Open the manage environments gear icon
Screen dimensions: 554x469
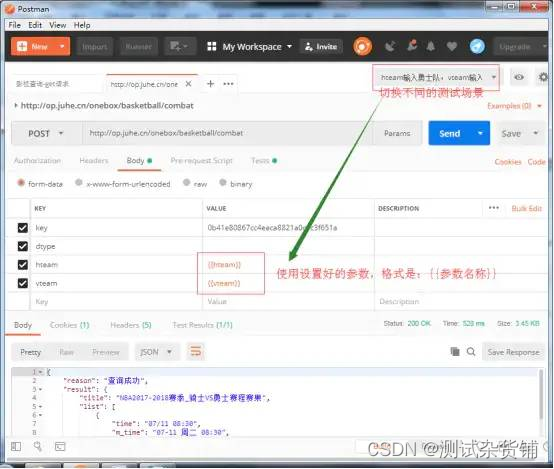pos(543,77)
